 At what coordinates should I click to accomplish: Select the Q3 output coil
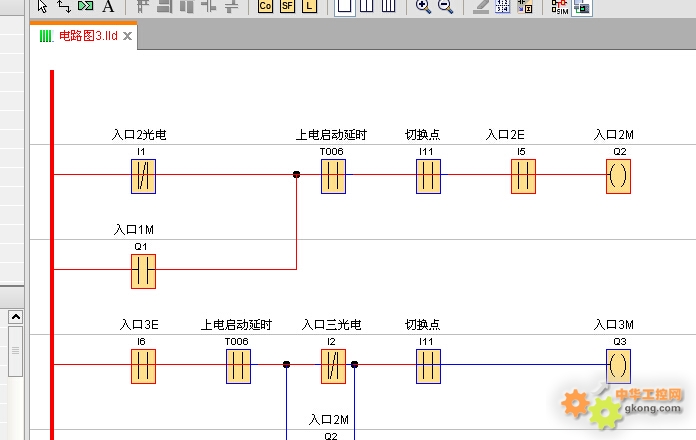pos(618,366)
